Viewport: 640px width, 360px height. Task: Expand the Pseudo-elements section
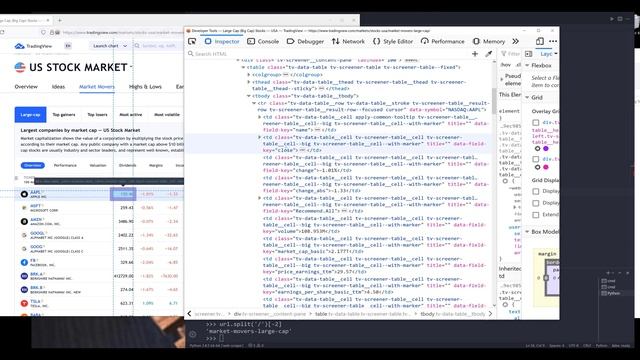(502, 79)
